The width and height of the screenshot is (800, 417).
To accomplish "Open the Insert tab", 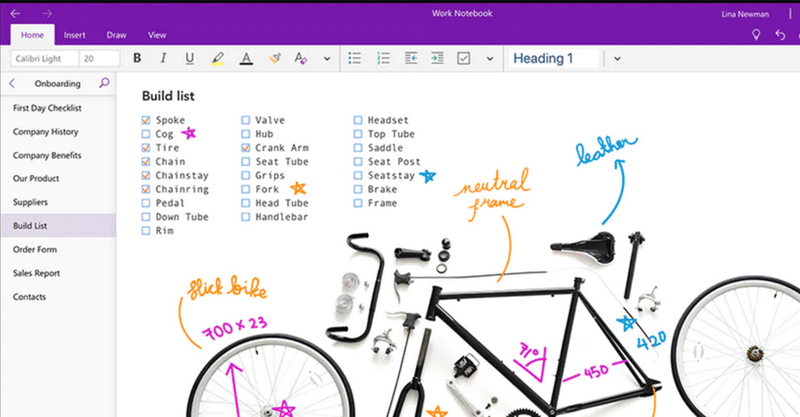I will 74,35.
